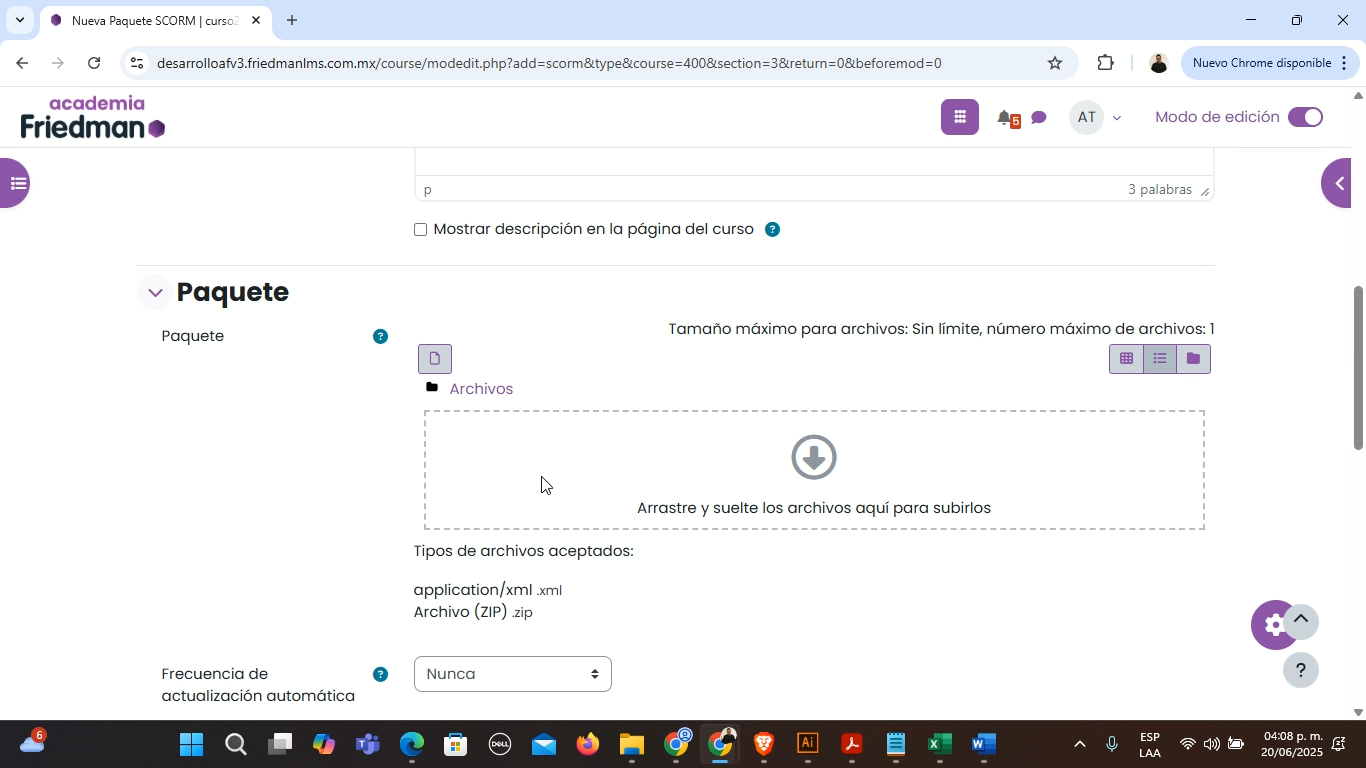Click the download arrow in drop zone
1366x768 pixels.
coord(814,457)
